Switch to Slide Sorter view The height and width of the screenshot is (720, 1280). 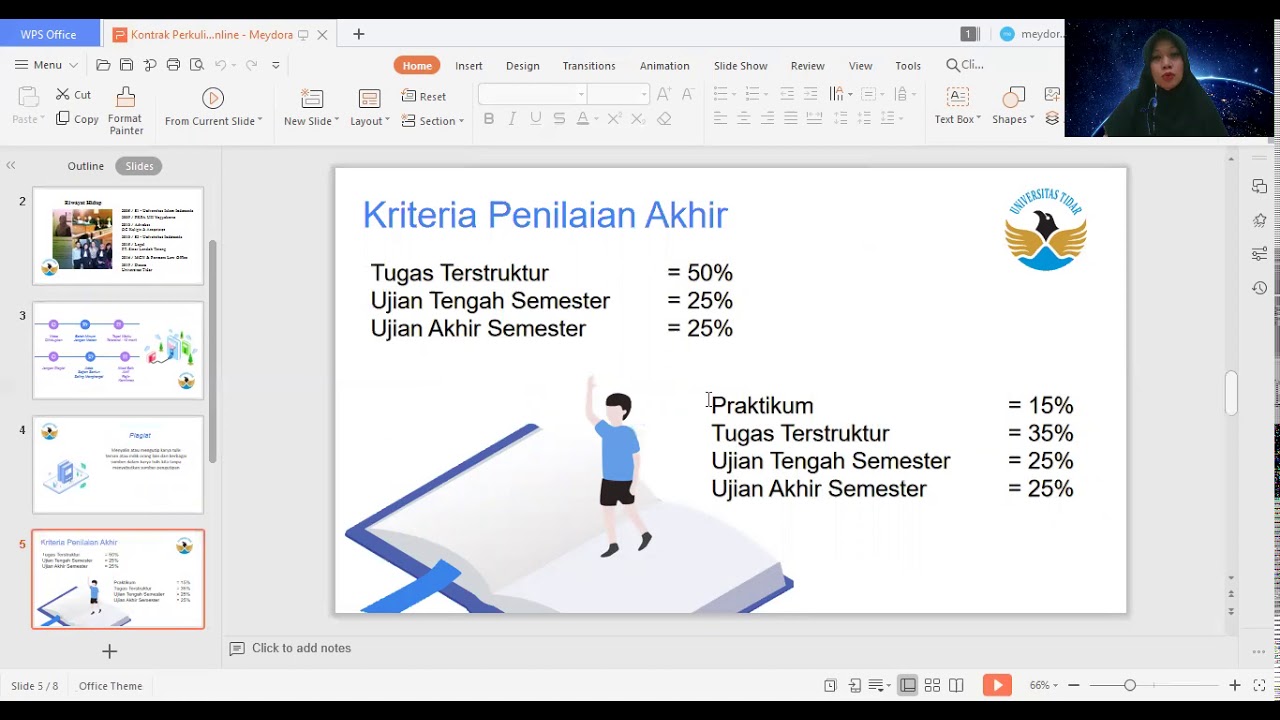click(932, 685)
